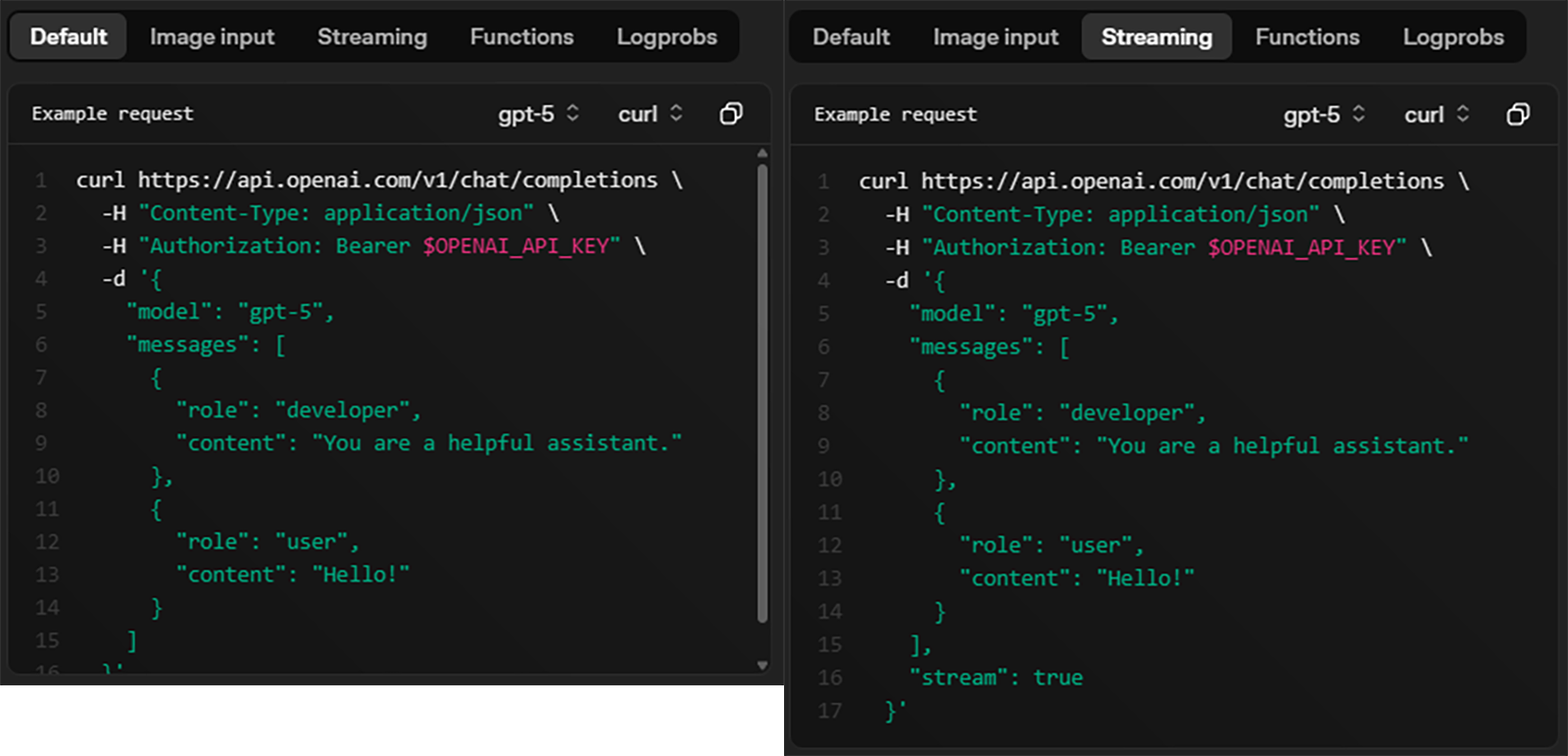
Task: Click the "role": "user" line in left panel
Action: [268, 541]
